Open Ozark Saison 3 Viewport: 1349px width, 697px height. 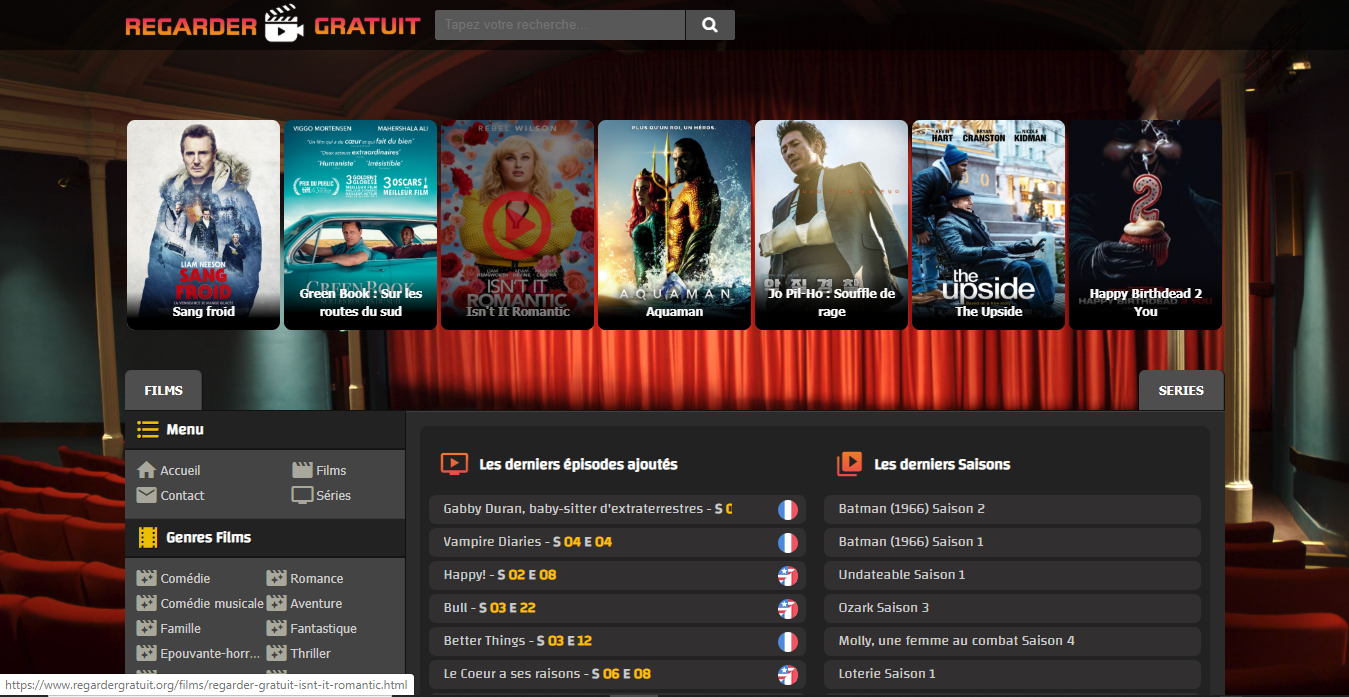tap(1012, 608)
